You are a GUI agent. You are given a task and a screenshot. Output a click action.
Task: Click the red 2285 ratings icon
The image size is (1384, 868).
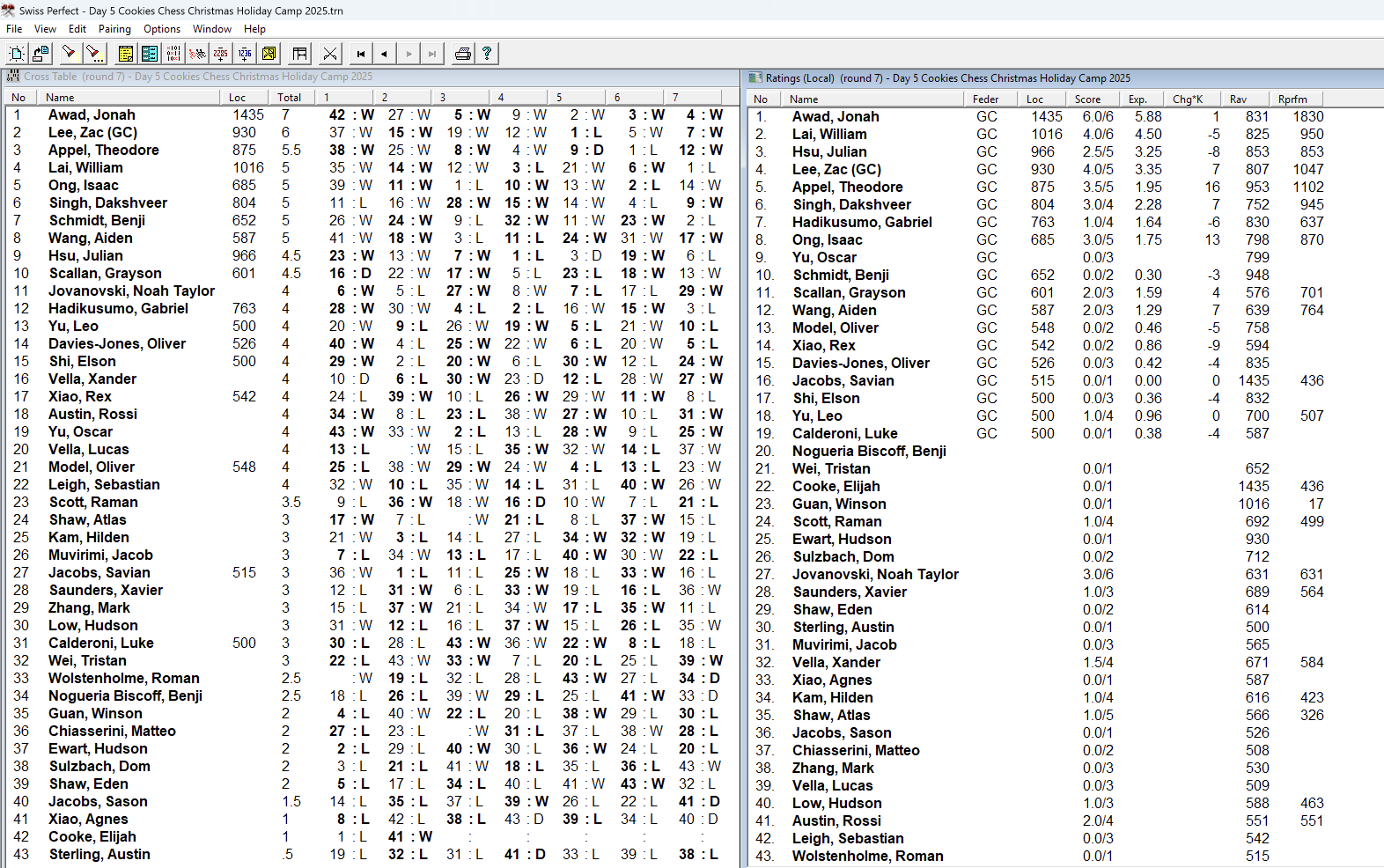click(221, 54)
